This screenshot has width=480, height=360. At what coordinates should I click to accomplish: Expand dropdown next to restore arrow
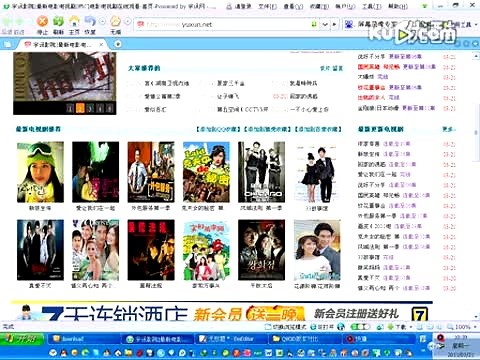[102, 21]
